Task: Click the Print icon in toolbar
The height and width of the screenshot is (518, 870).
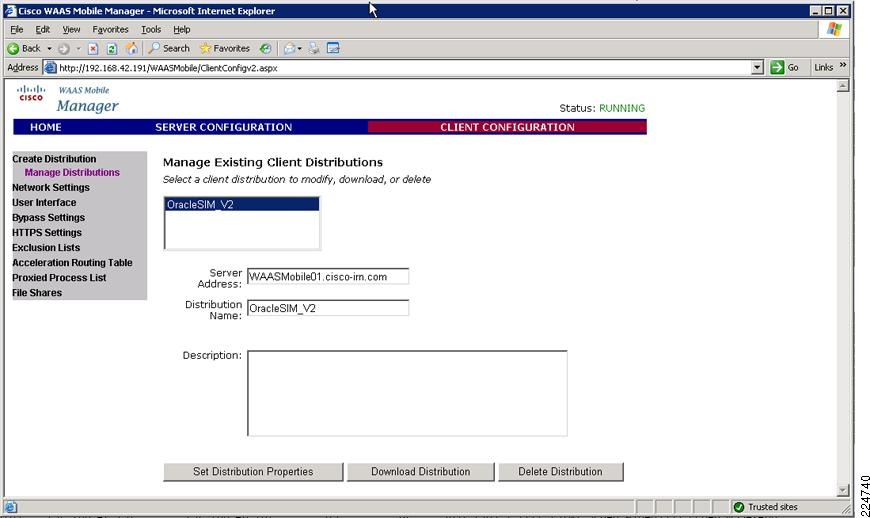Action: (314, 48)
